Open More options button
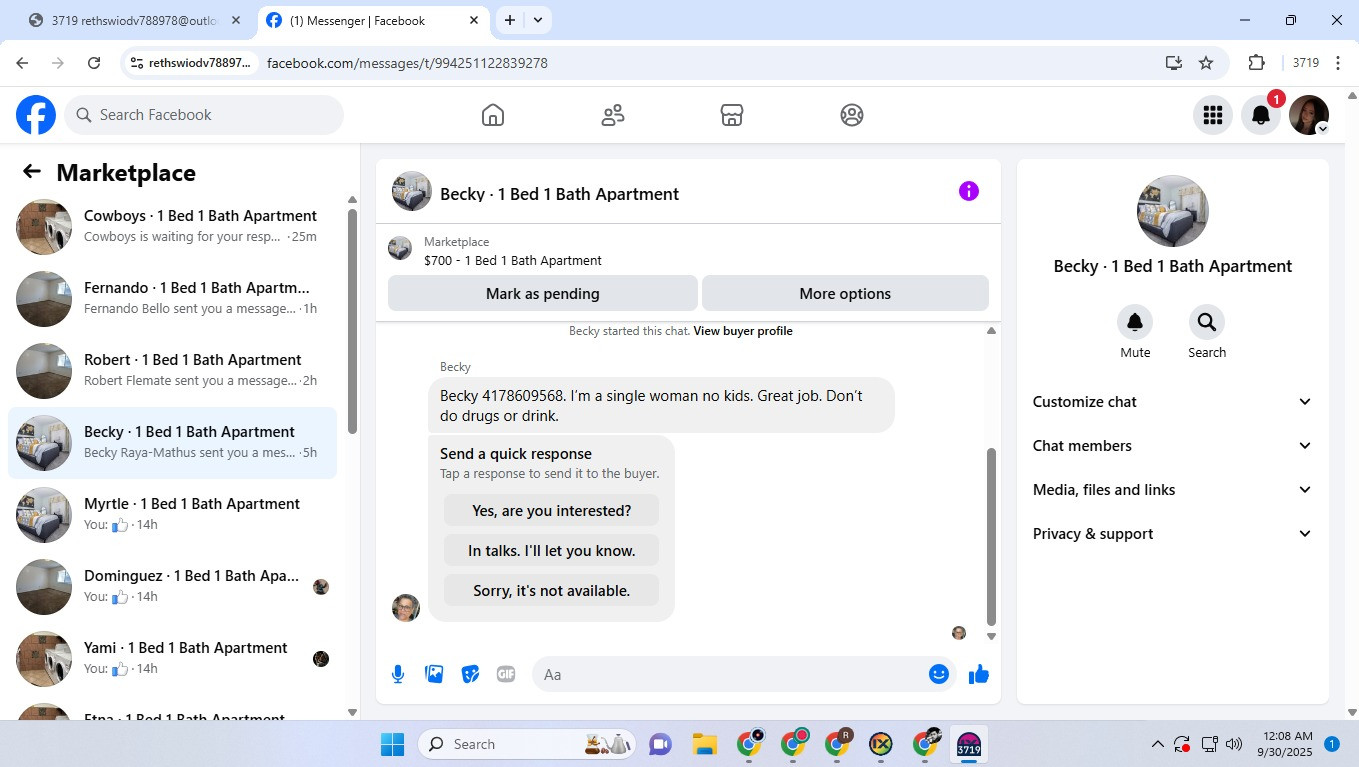1359x767 pixels. click(845, 294)
